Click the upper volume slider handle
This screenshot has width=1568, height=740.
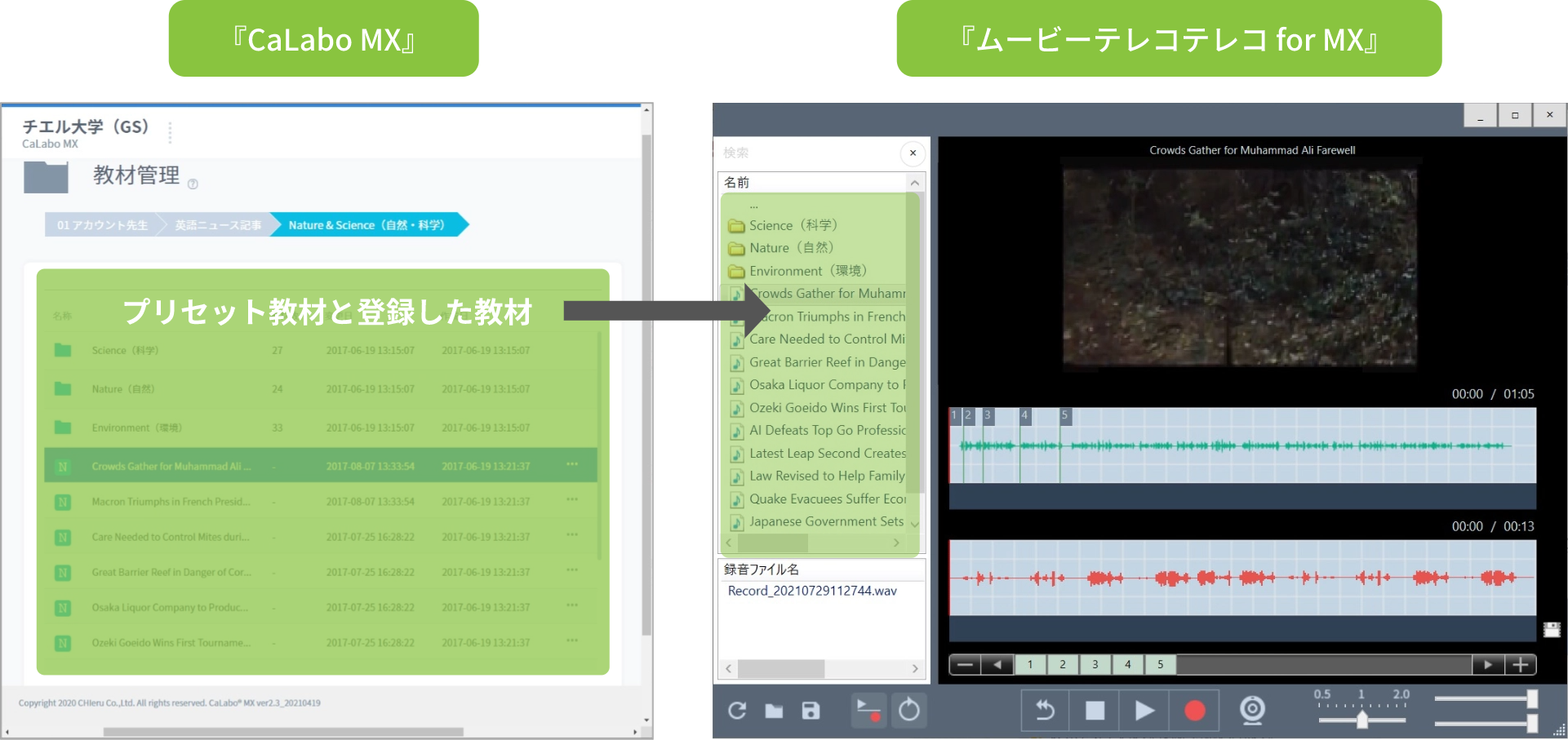point(1532,698)
